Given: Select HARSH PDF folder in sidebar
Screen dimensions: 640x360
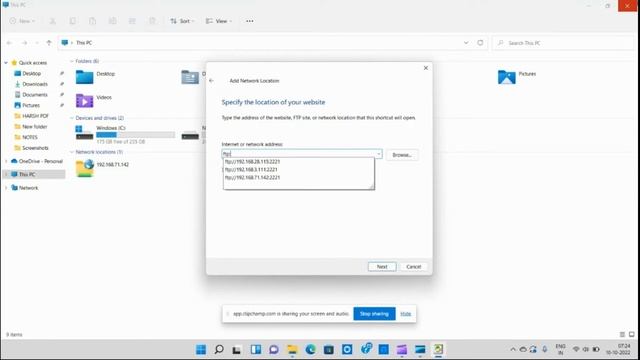Looking at the screenshot, I should 35,116.
